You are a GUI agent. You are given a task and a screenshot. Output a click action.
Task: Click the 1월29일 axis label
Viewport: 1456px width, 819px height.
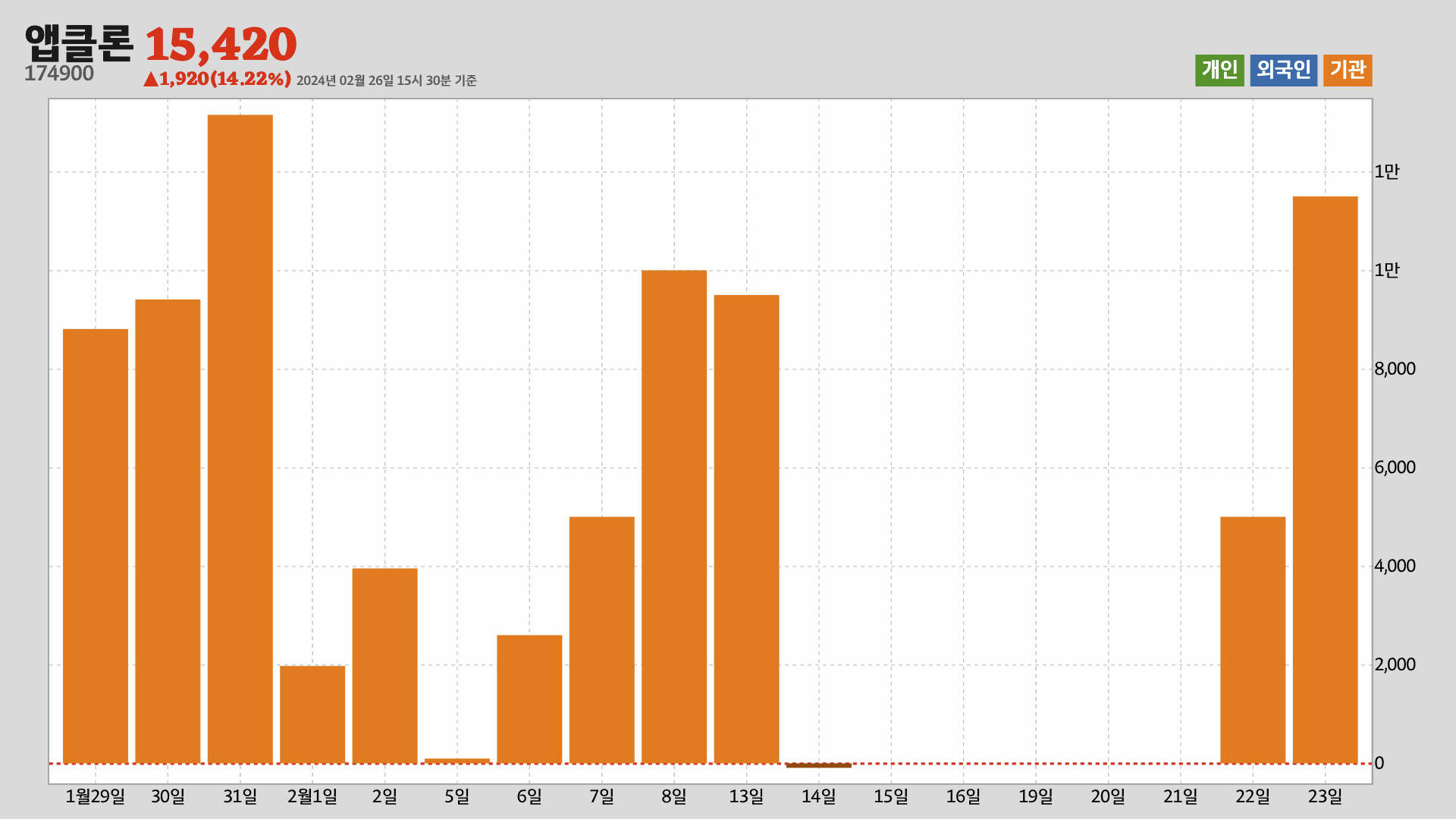[x=96, y=796]
